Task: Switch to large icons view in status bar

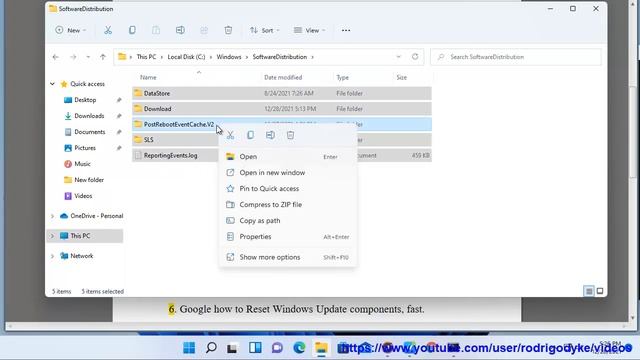Action: tap(600, 291)
